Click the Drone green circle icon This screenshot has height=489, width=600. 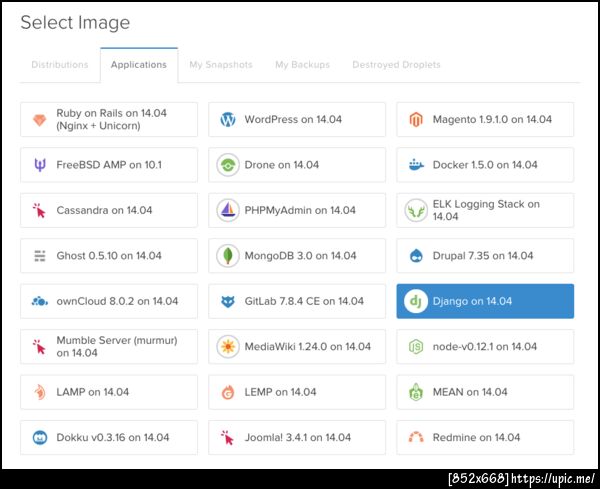tap(228, 165)
